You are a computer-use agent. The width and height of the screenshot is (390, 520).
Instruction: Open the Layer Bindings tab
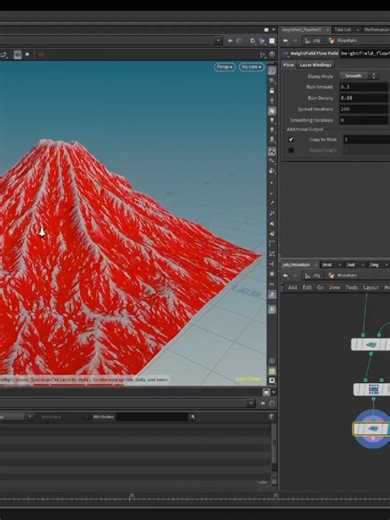coord(315,65)
